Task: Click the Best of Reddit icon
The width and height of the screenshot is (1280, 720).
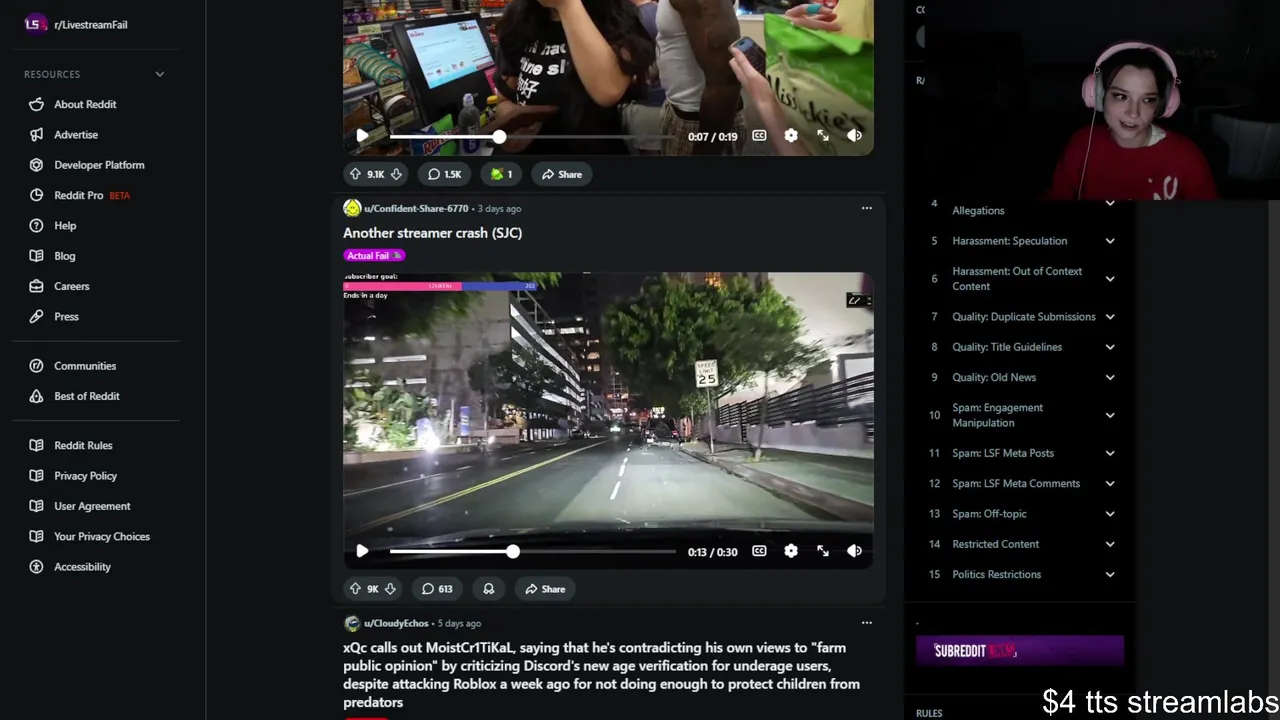Action: 37,396
